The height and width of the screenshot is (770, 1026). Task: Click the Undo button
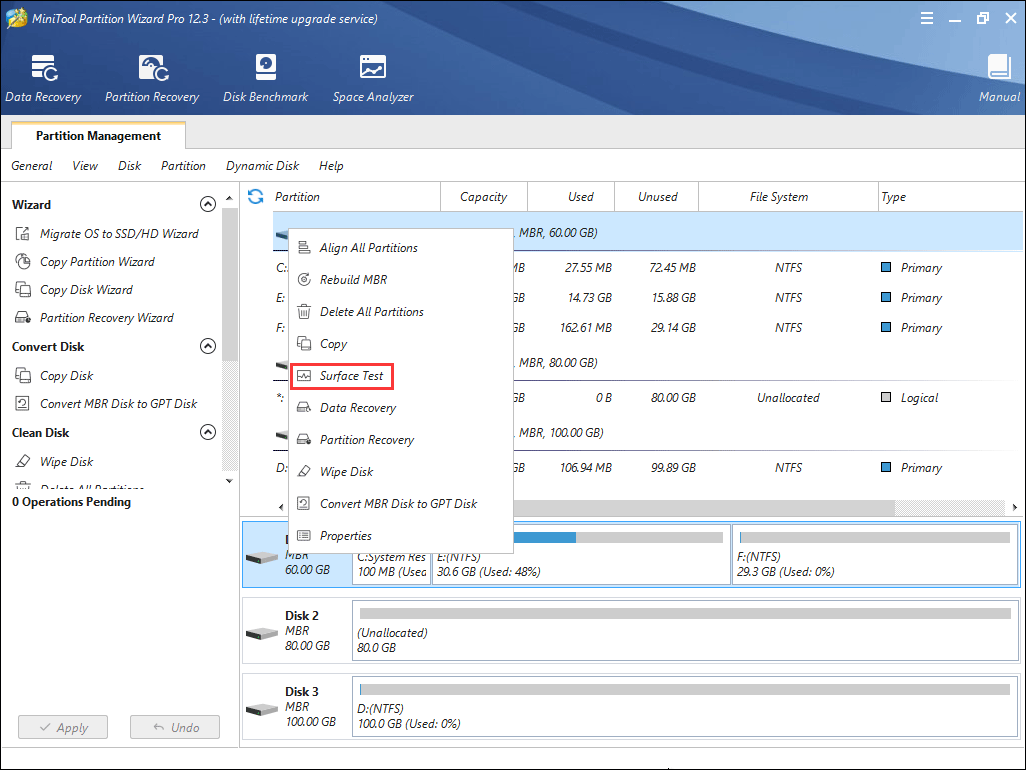(175, 727)
